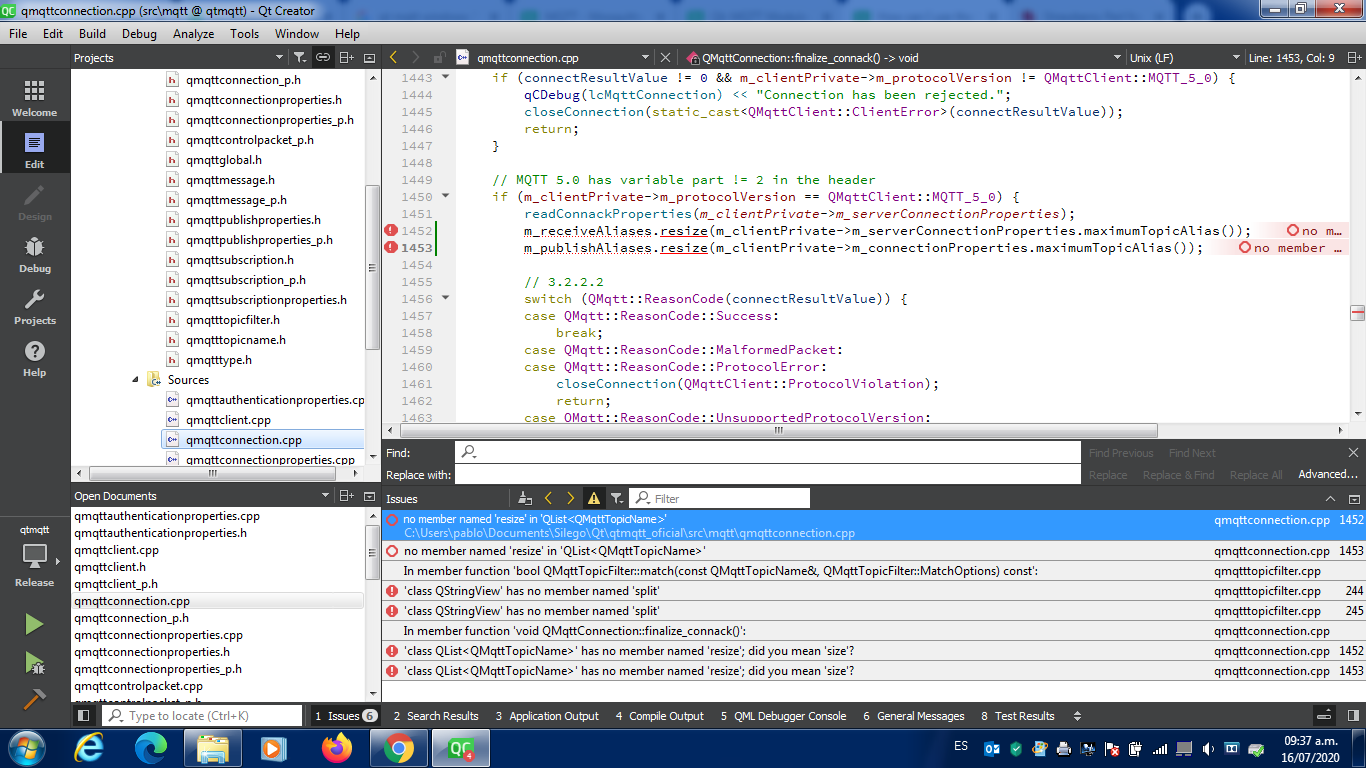Build project with hammer icon
The height and width of the screenshot is (768, 1366).
coord(34,699)
